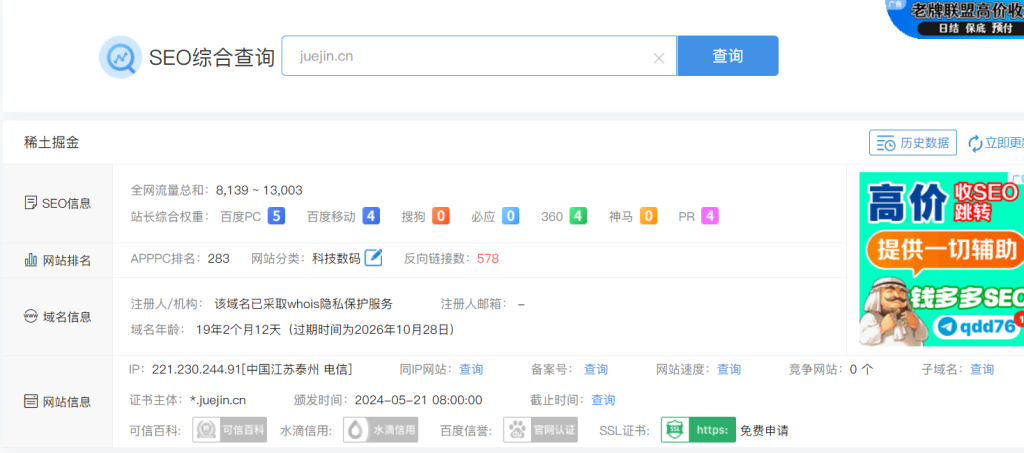Click 立即更新 refresh link
This screenshot has height=453, width=1024.
point(995,143)
